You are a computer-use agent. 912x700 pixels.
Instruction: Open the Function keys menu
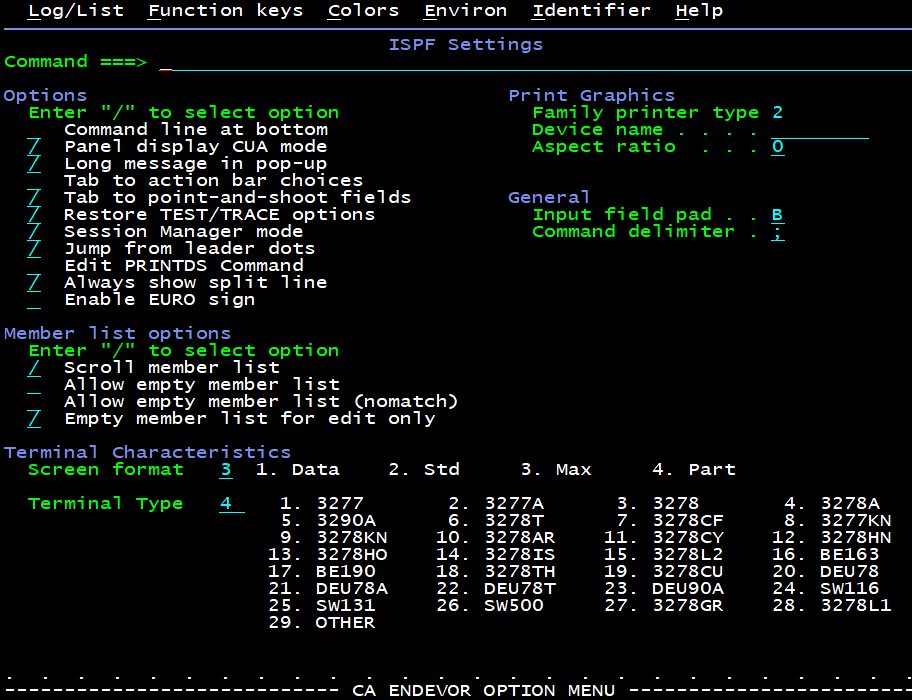tap(225, 11)
